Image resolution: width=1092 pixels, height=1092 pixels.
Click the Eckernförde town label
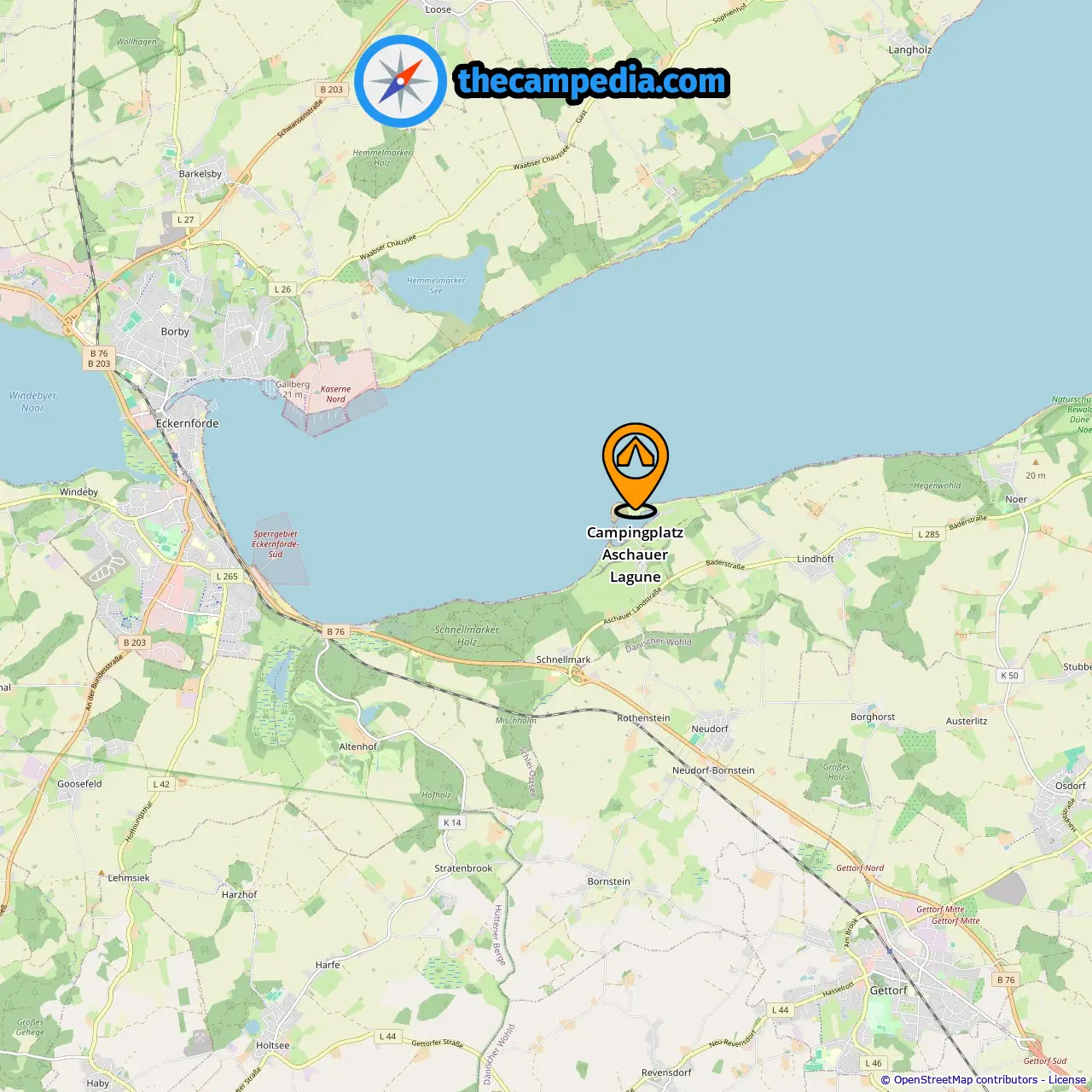pyautogui.click(x=187, y=423)
